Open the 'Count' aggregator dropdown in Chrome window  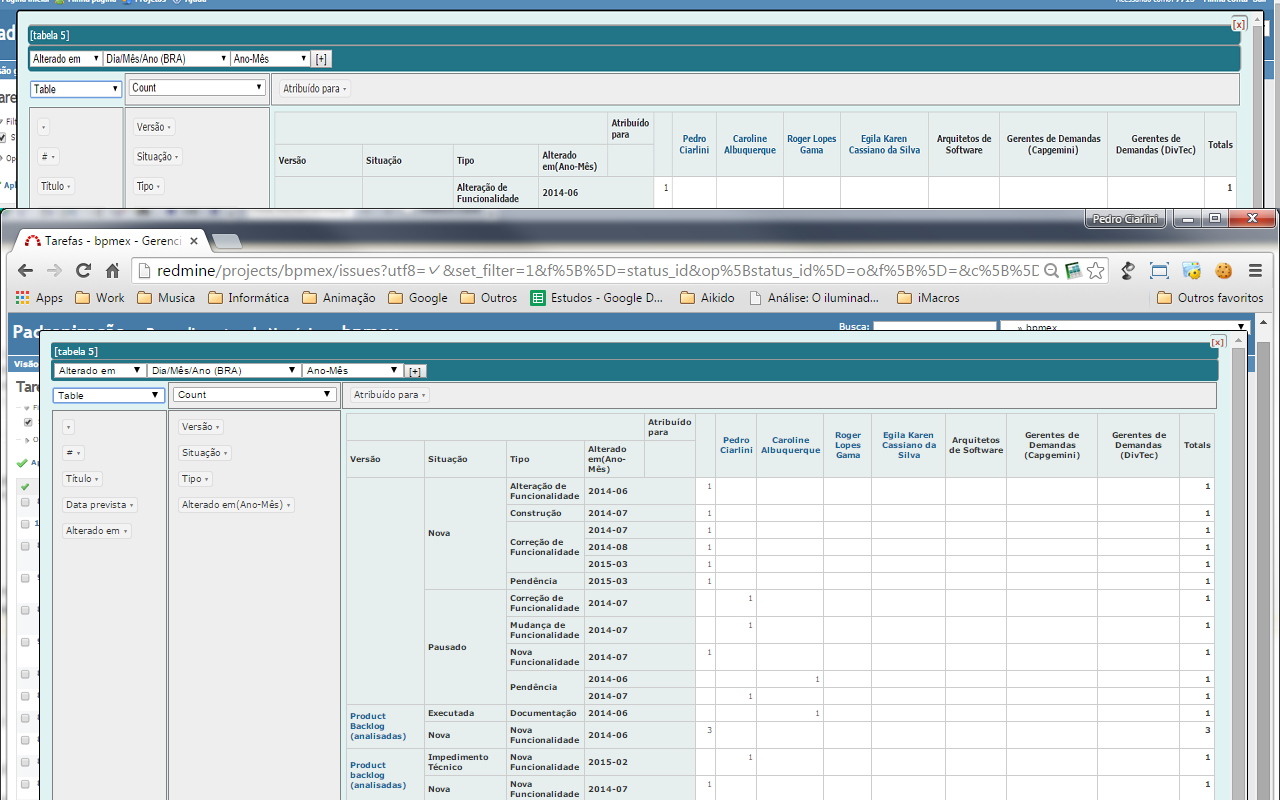tap(254, 394)
